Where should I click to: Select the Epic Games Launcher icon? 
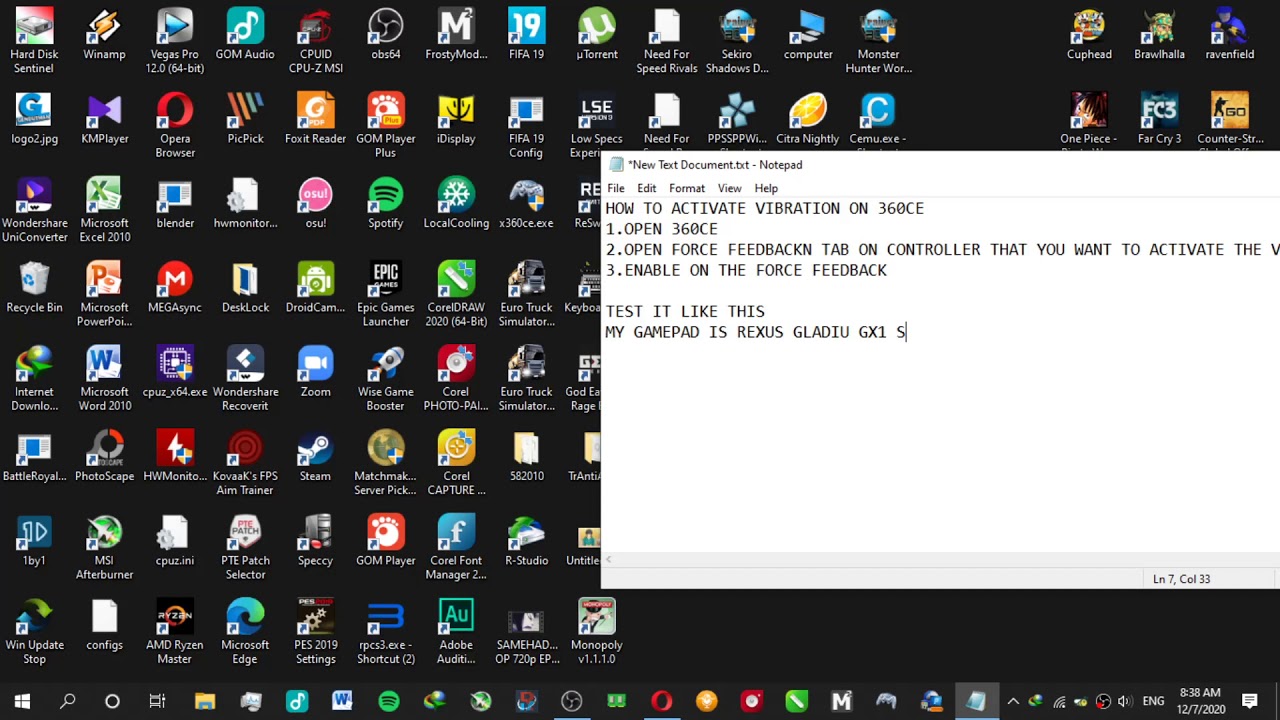386,295
